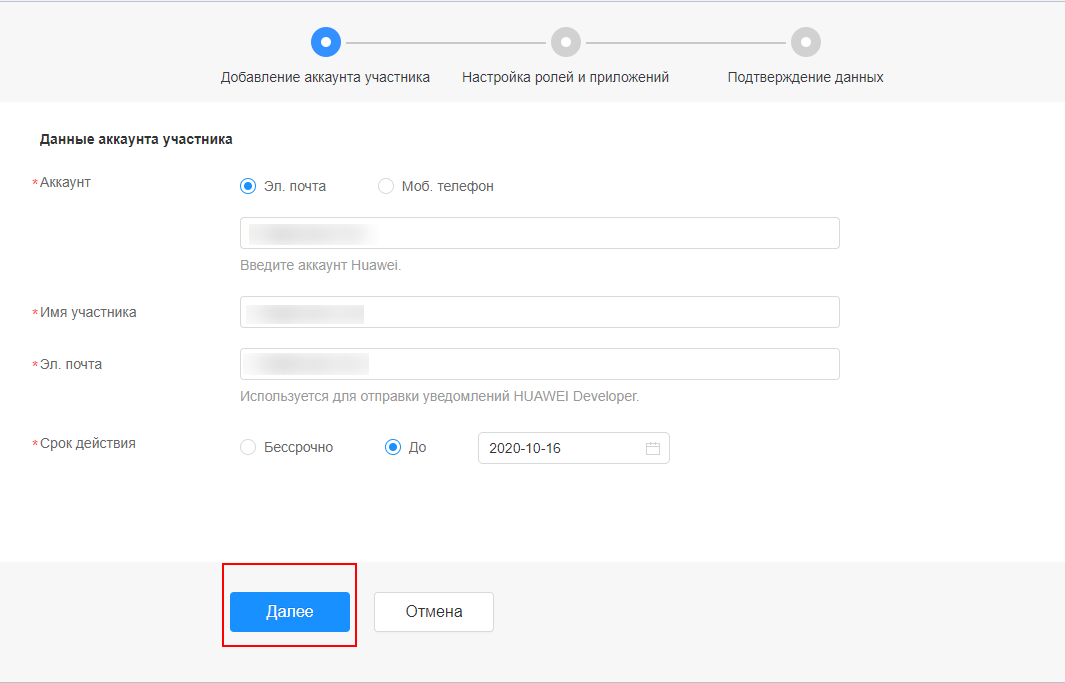The width and height of the screenshot is (1065, 683).
Task: Select the 'Эл. почта' account radio button
Action: 249,186
